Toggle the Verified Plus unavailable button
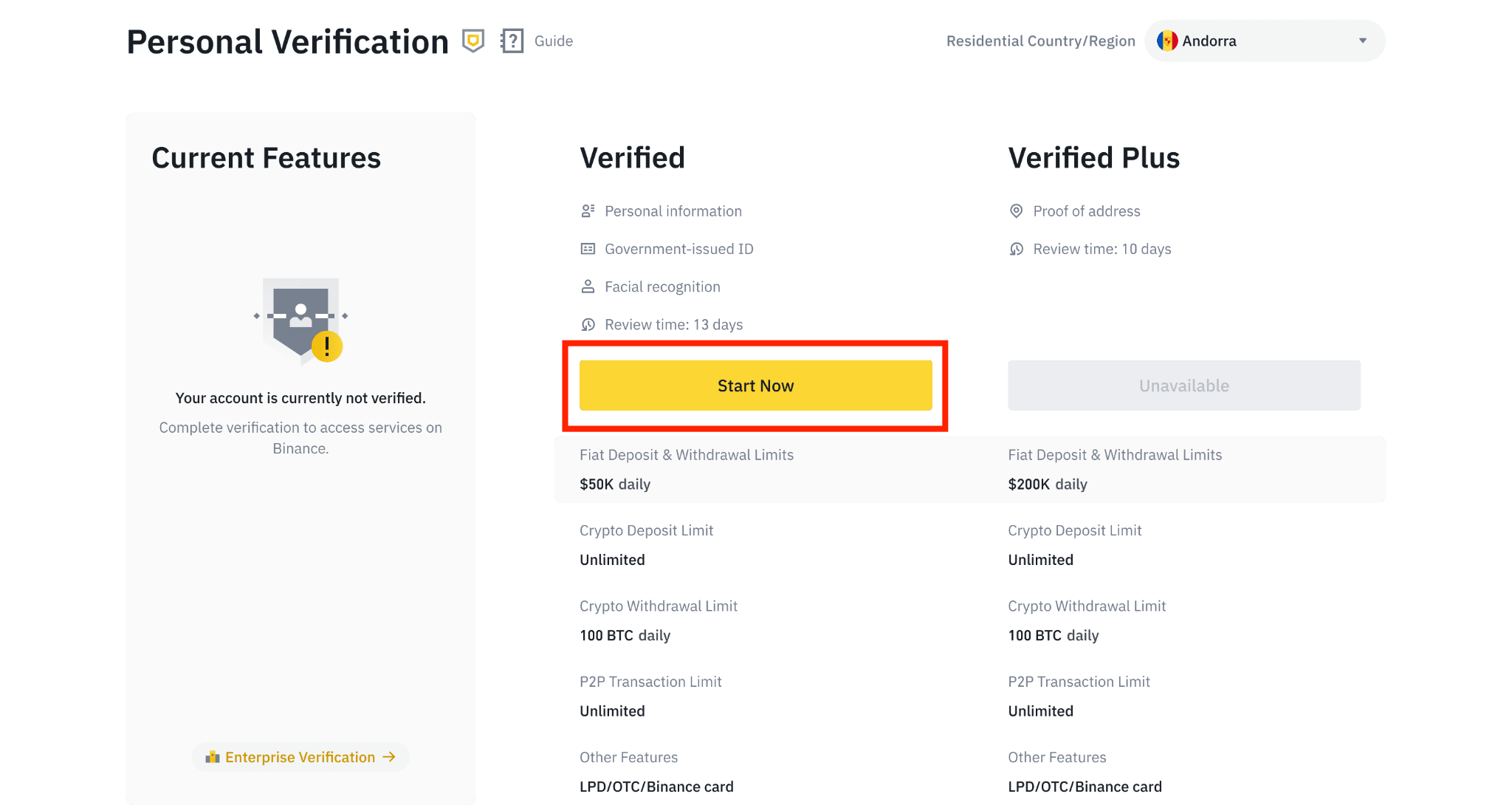The width and height of the screenshot is (1512, 805). (1184, 385)
